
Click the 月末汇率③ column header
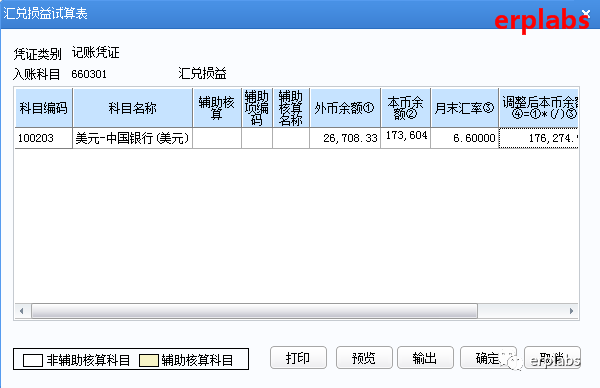point(465,108)
